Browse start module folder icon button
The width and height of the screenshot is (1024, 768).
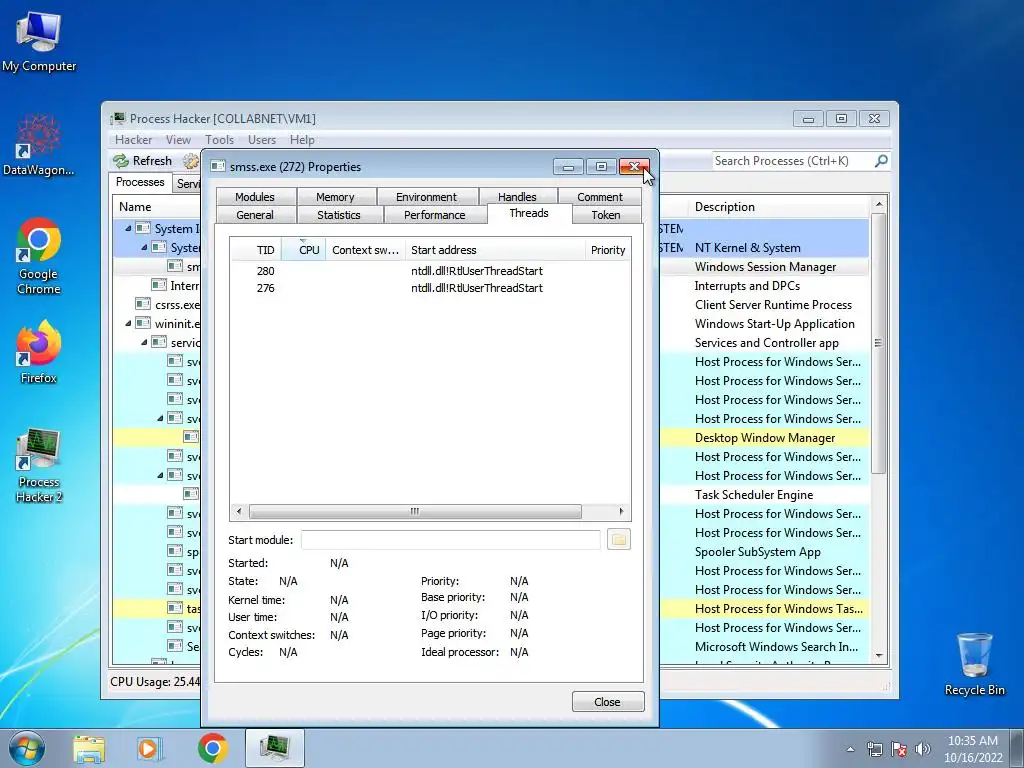click(618, 539)
